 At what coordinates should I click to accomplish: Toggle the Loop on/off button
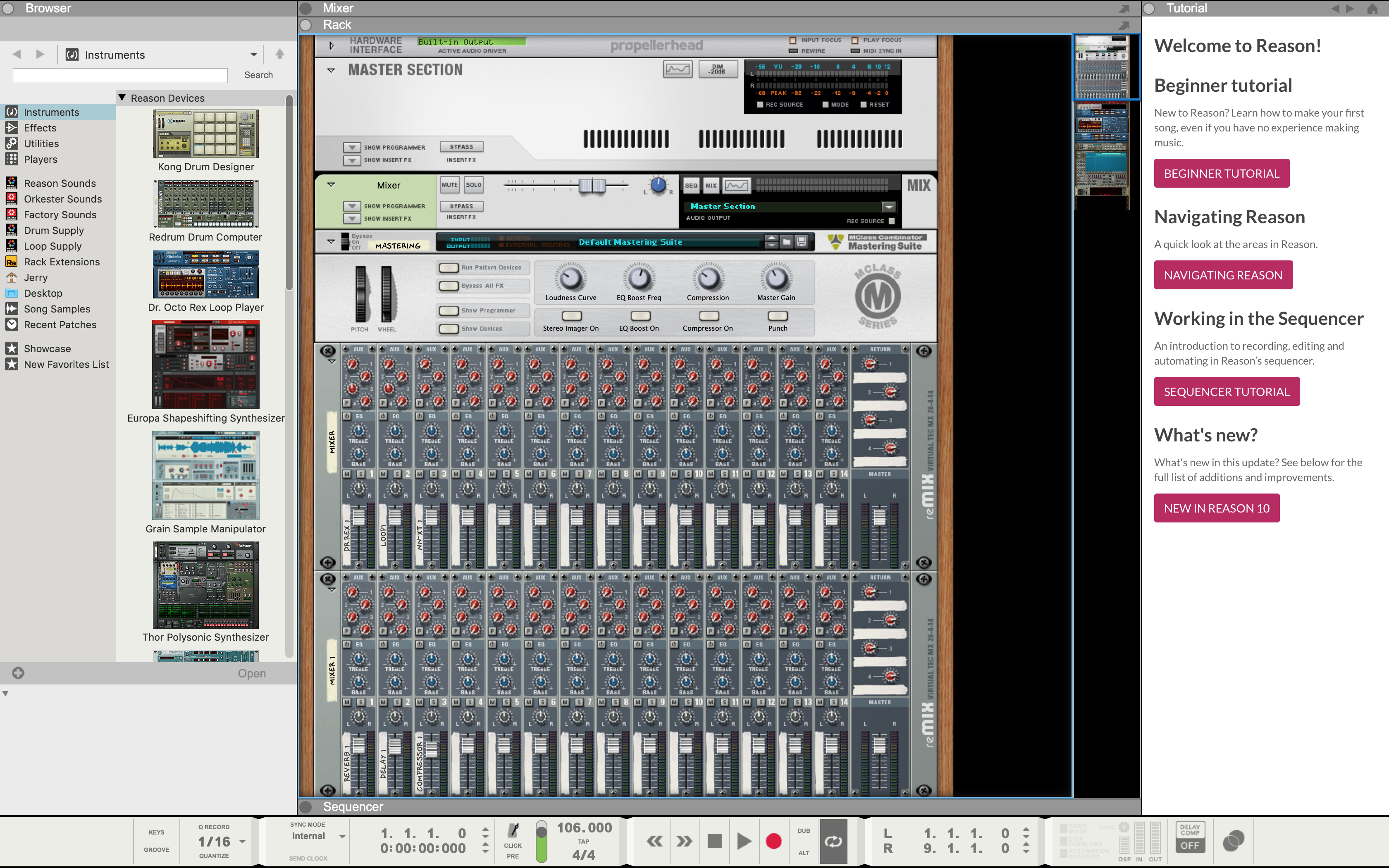833,842
